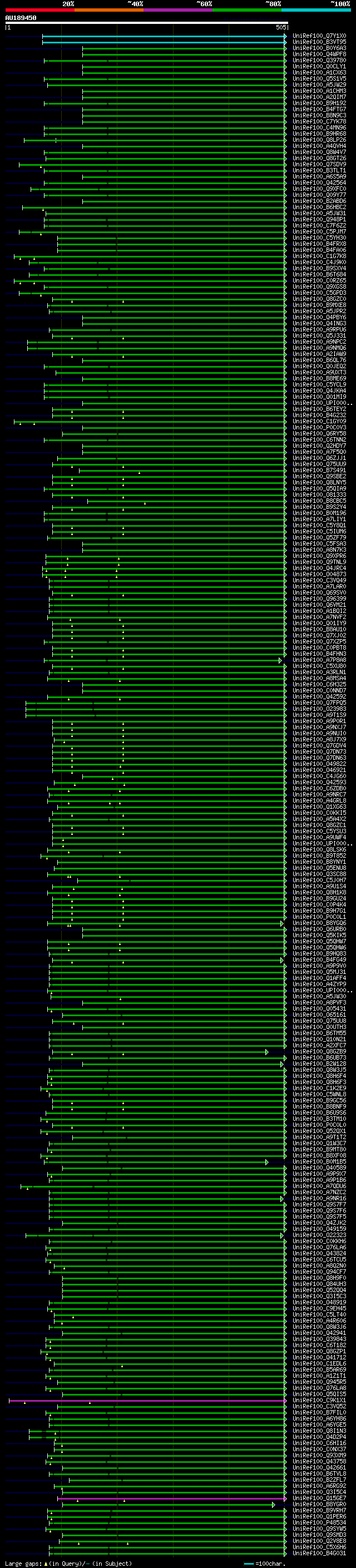Open hit UniRef100_B0Y6A3
Viewport: 356px width, 1568px height.
319,48
